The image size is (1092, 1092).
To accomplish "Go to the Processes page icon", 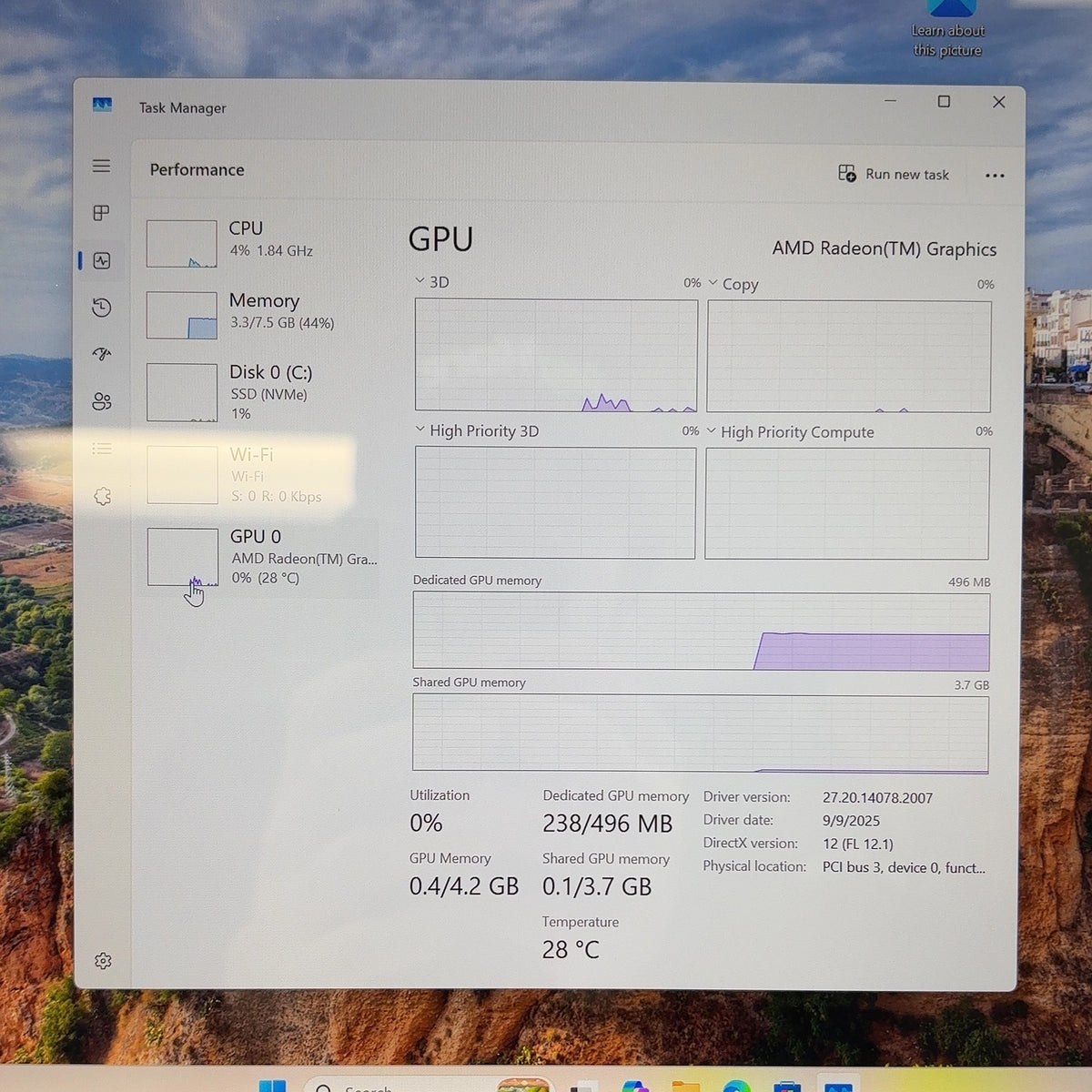I will click(x=101, y=213).
